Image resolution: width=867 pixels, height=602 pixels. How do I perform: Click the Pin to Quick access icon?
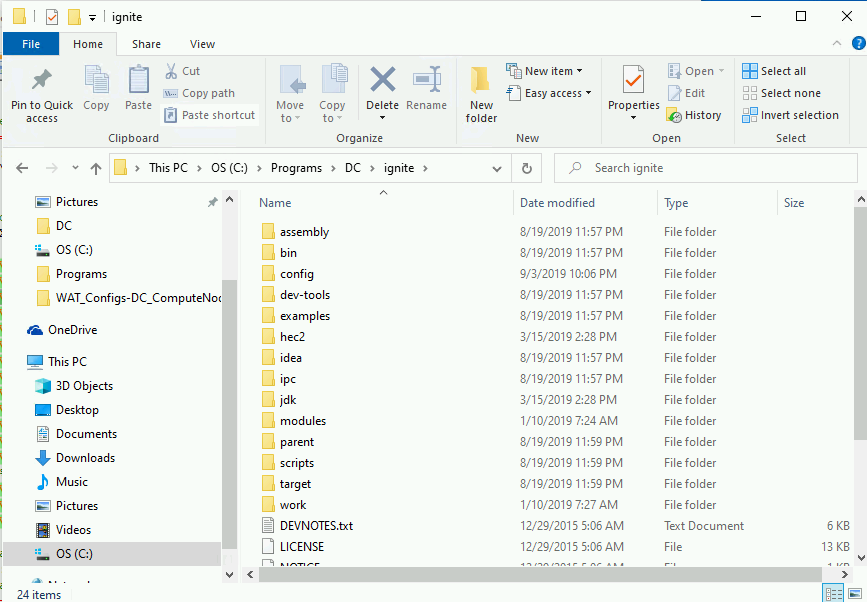pos(41,80)
